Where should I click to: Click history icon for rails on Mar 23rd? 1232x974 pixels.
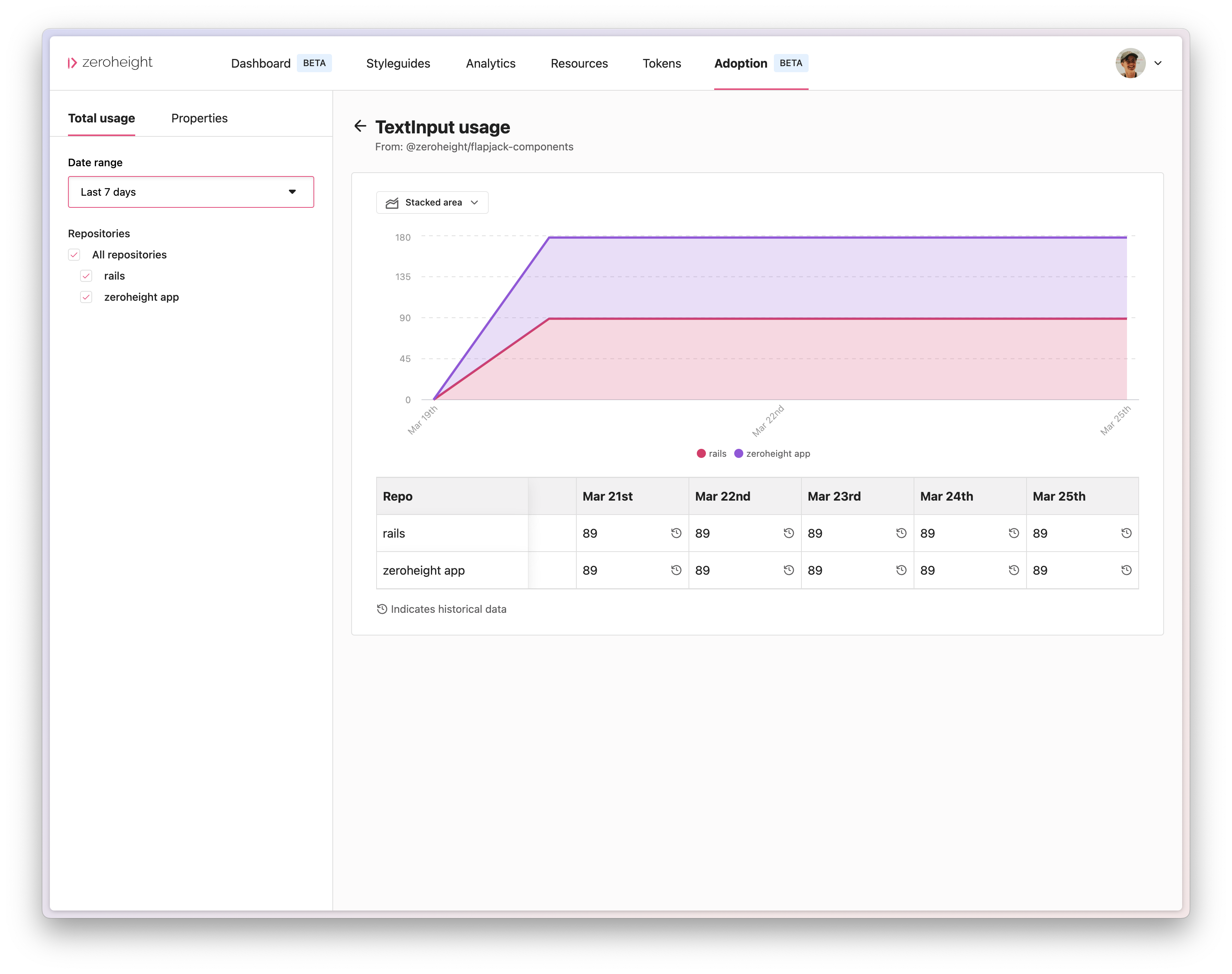pyautogui.click(x=901, y=533)
